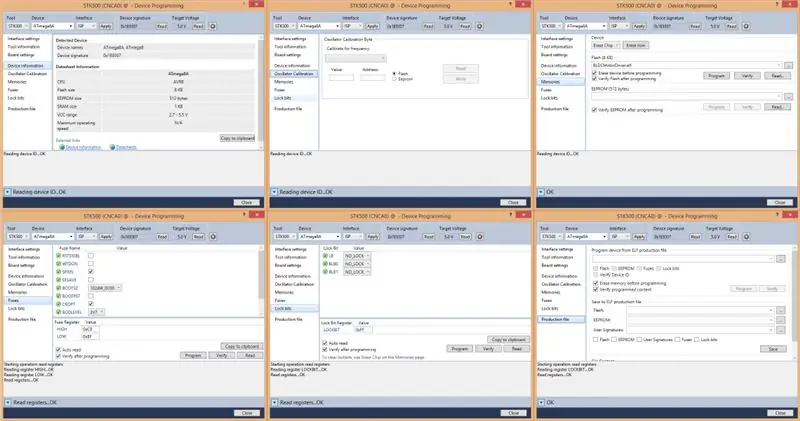Click the help question mark in the Fuses window

tap(244, 215)
